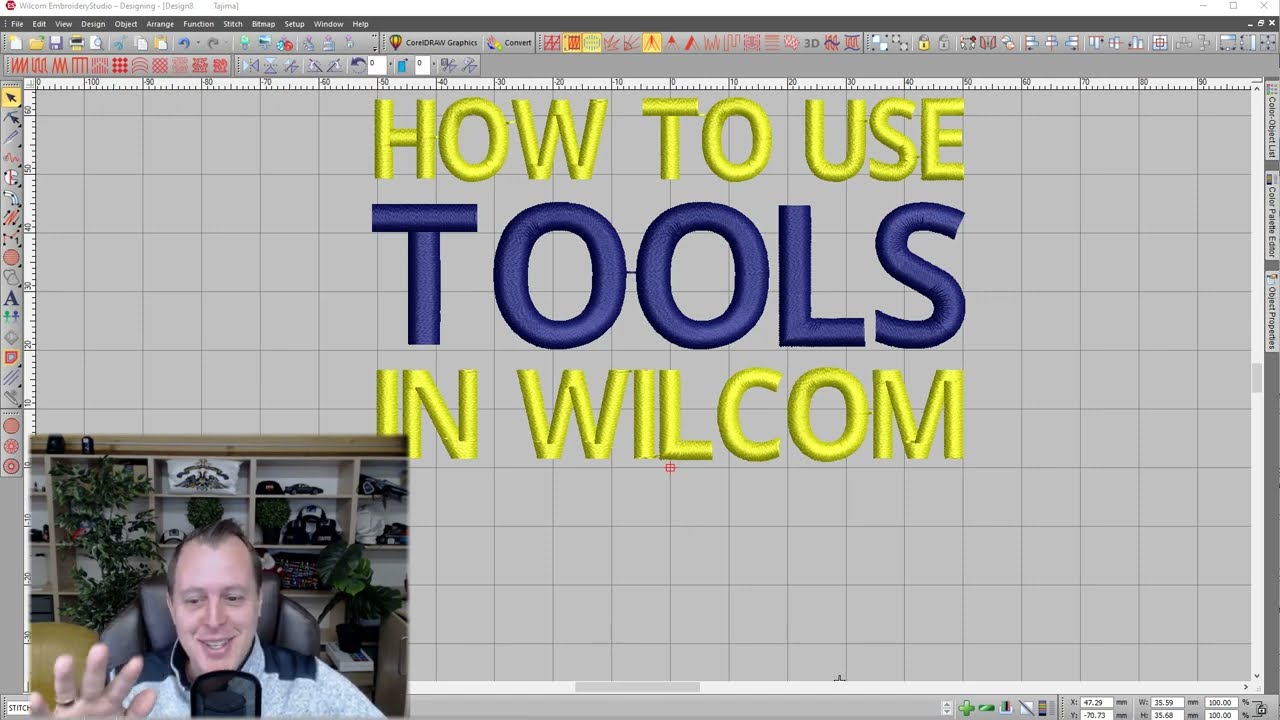Choose the Lettering tool A
1280x720 pixels.
point(11,297)
